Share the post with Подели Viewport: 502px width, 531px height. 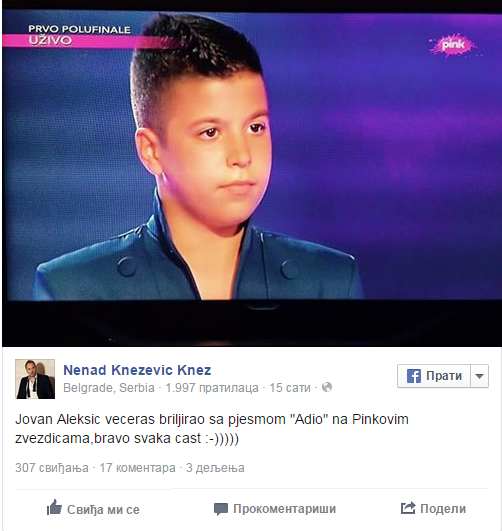coord(434,508)
